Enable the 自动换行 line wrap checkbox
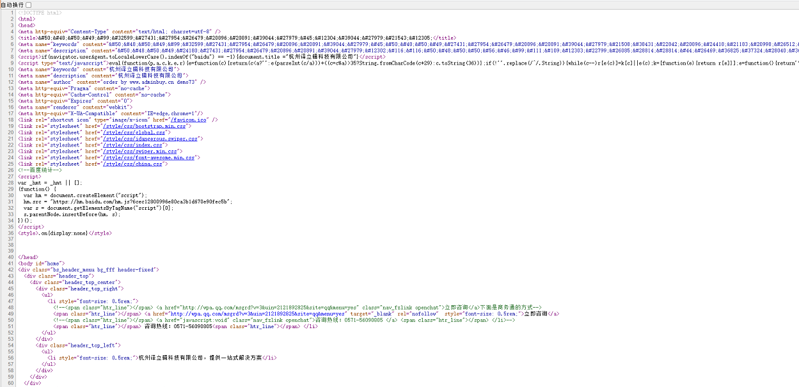 pyautogui.click(x=28, y=5)
